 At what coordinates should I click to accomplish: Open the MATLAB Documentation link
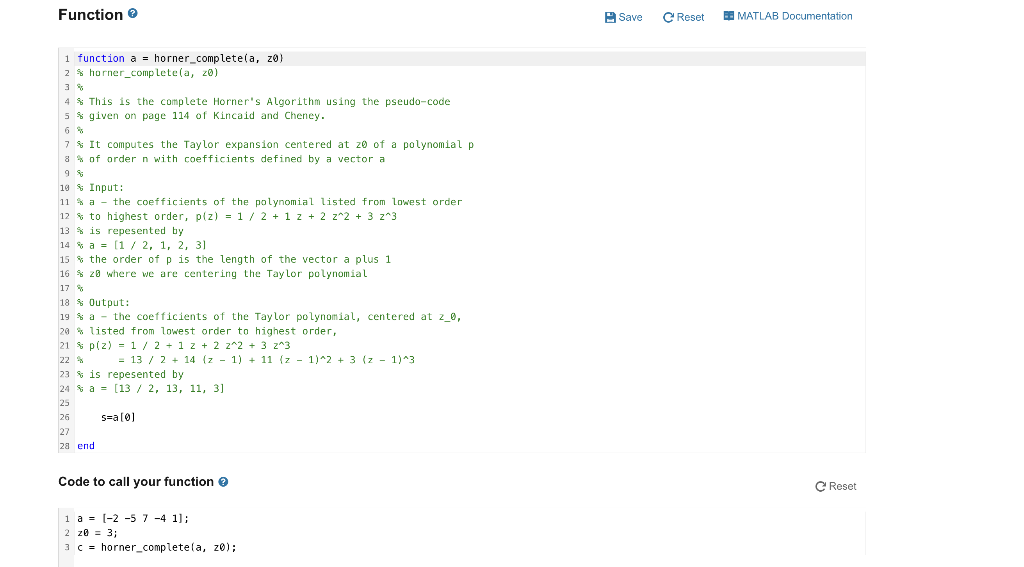click(x=788, y=16)
